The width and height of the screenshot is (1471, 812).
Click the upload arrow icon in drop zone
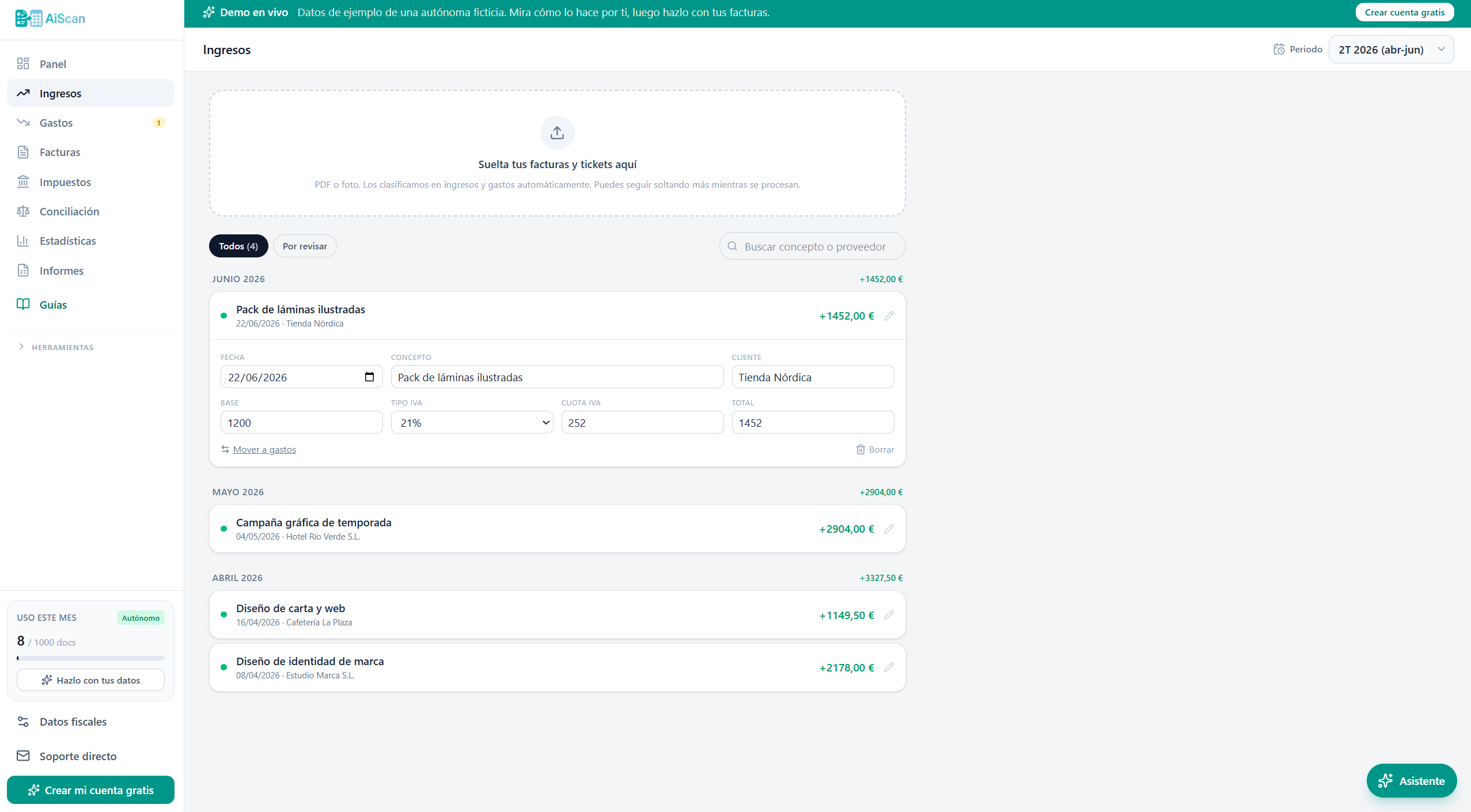[557, 133]
